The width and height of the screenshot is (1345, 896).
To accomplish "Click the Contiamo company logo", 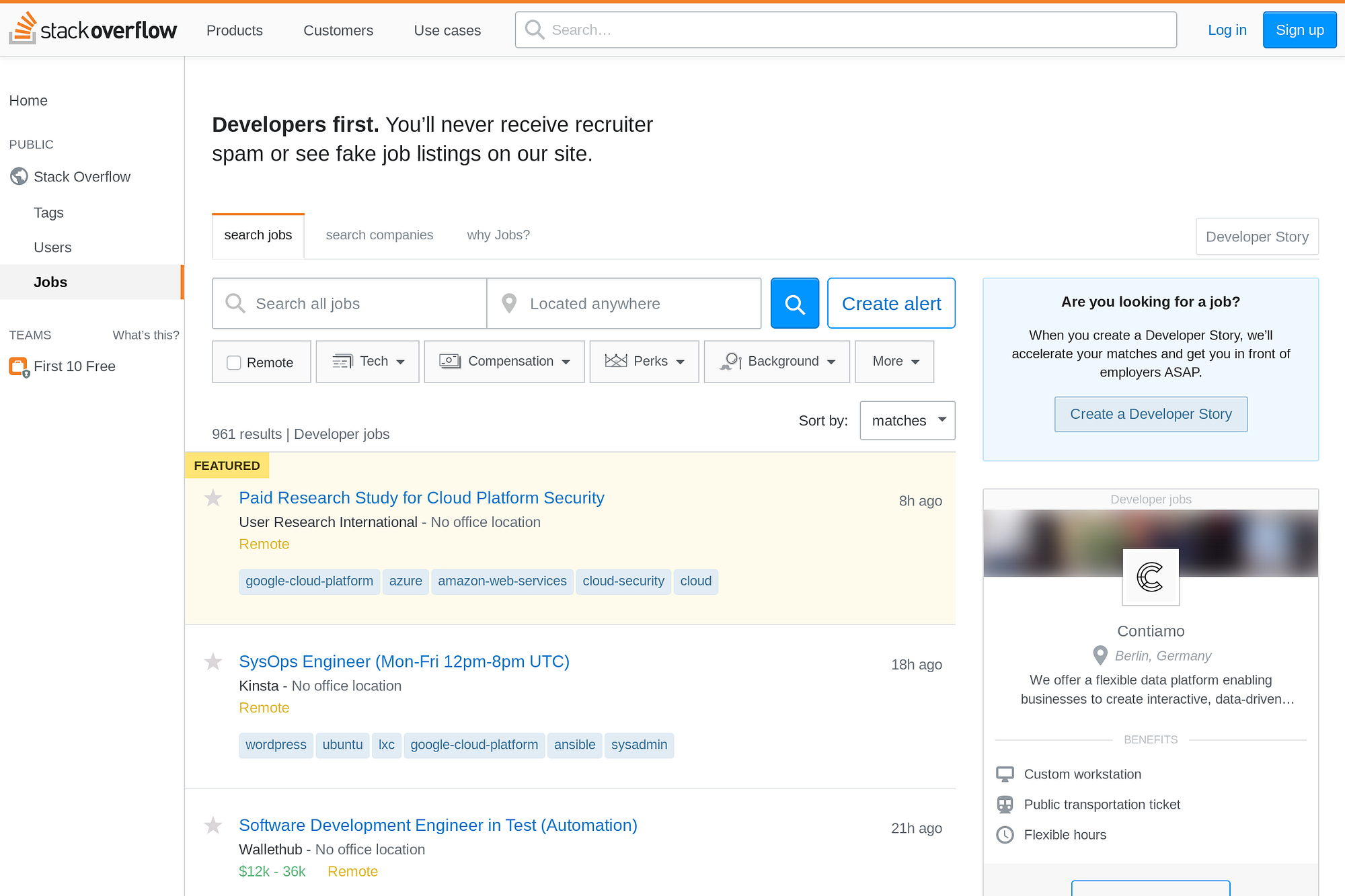I will tap(1150, 577).
